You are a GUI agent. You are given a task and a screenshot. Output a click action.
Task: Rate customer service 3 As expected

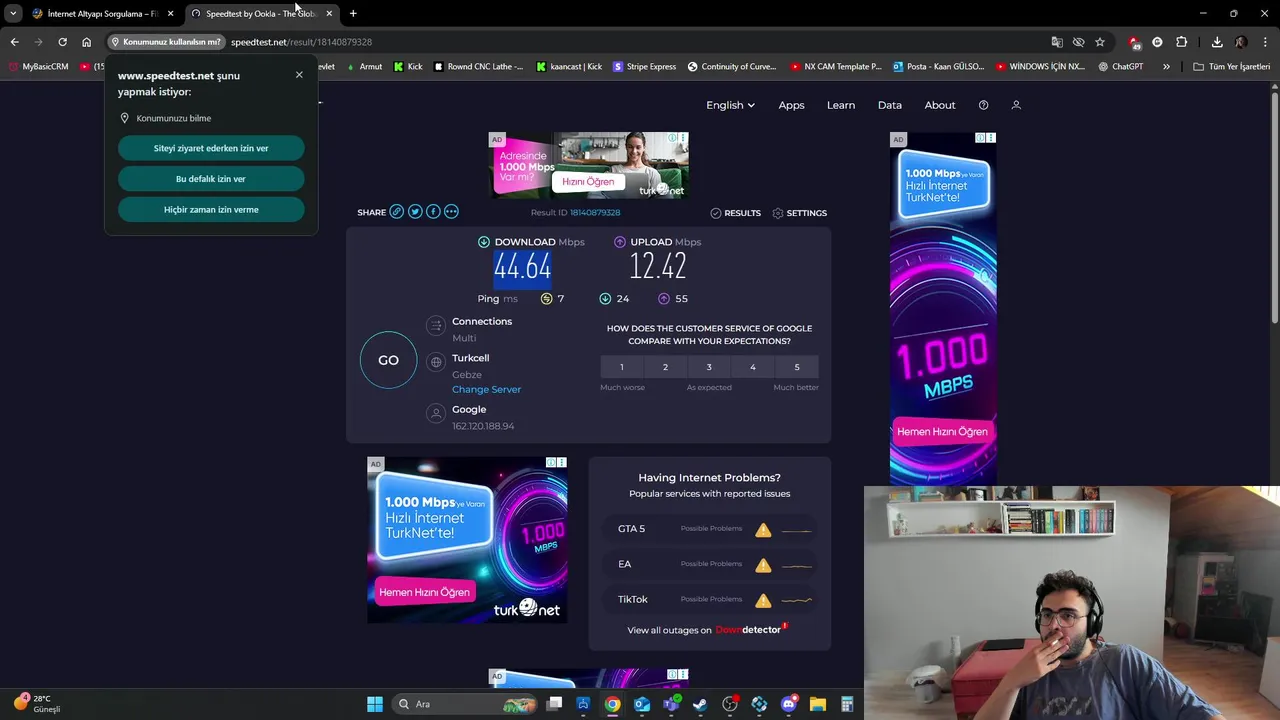point(709,367)
